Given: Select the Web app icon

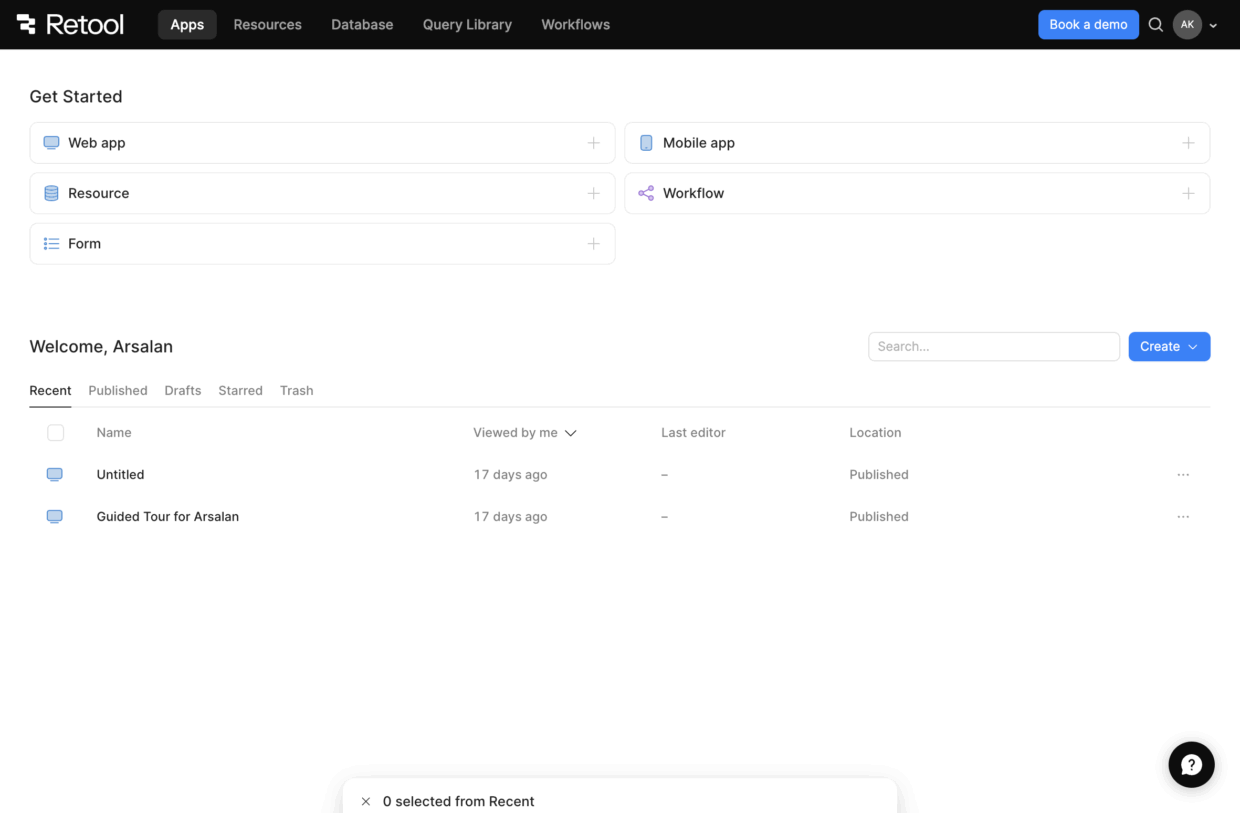Looking at the screenshot, I should pyautogui.click(x=51, y=142).
